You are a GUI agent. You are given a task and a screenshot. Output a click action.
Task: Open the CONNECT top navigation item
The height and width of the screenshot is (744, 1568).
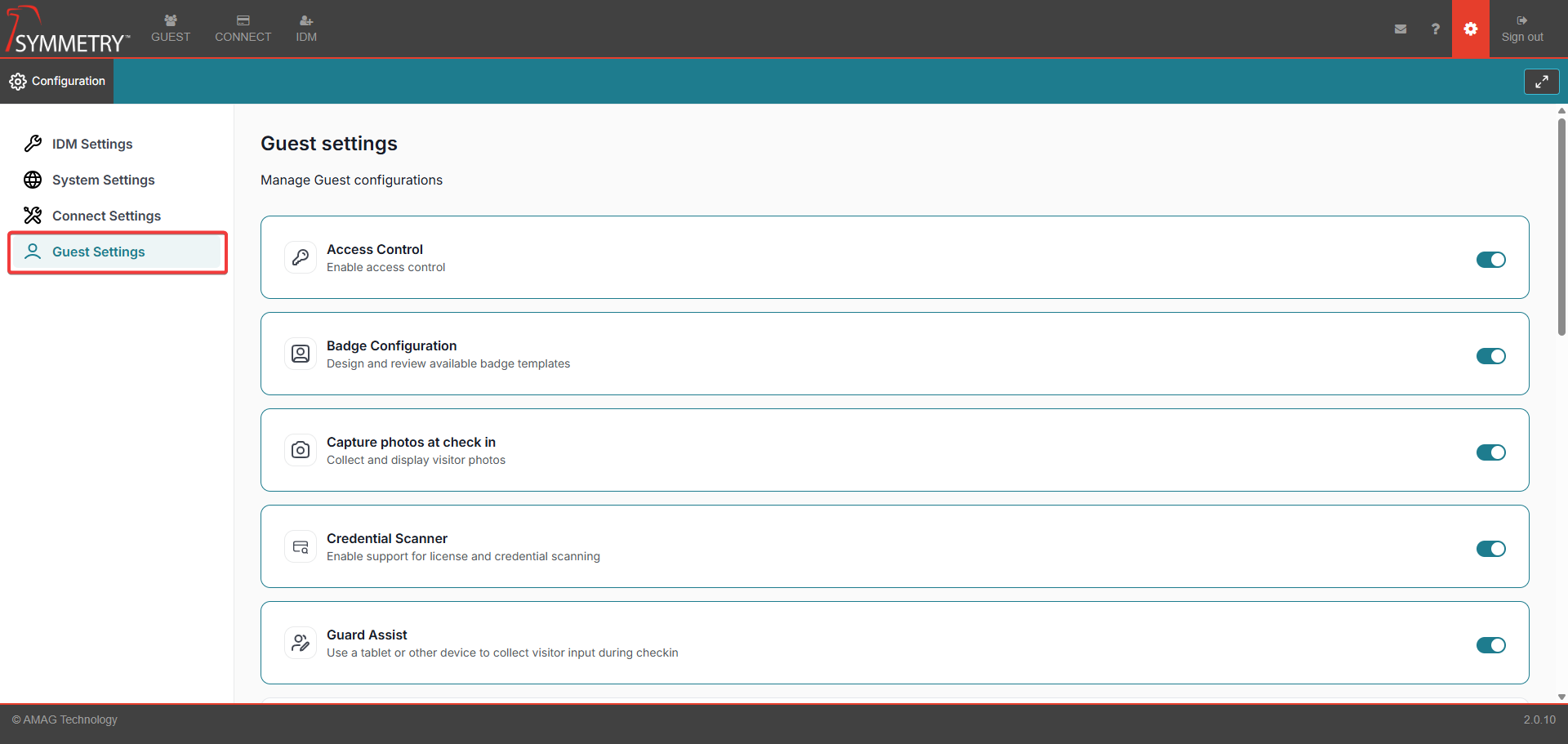(x=243, y=29)
